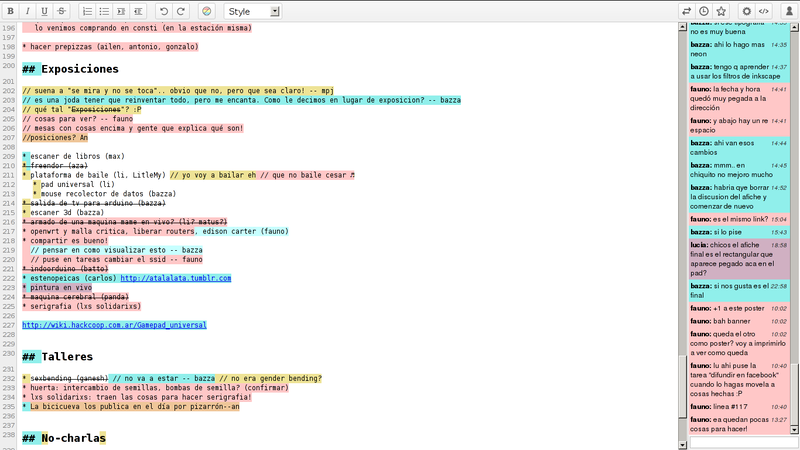The width and height of the screenshot is (800, 450).
Task: Redo the last undone edit
Action: [181, 11]
